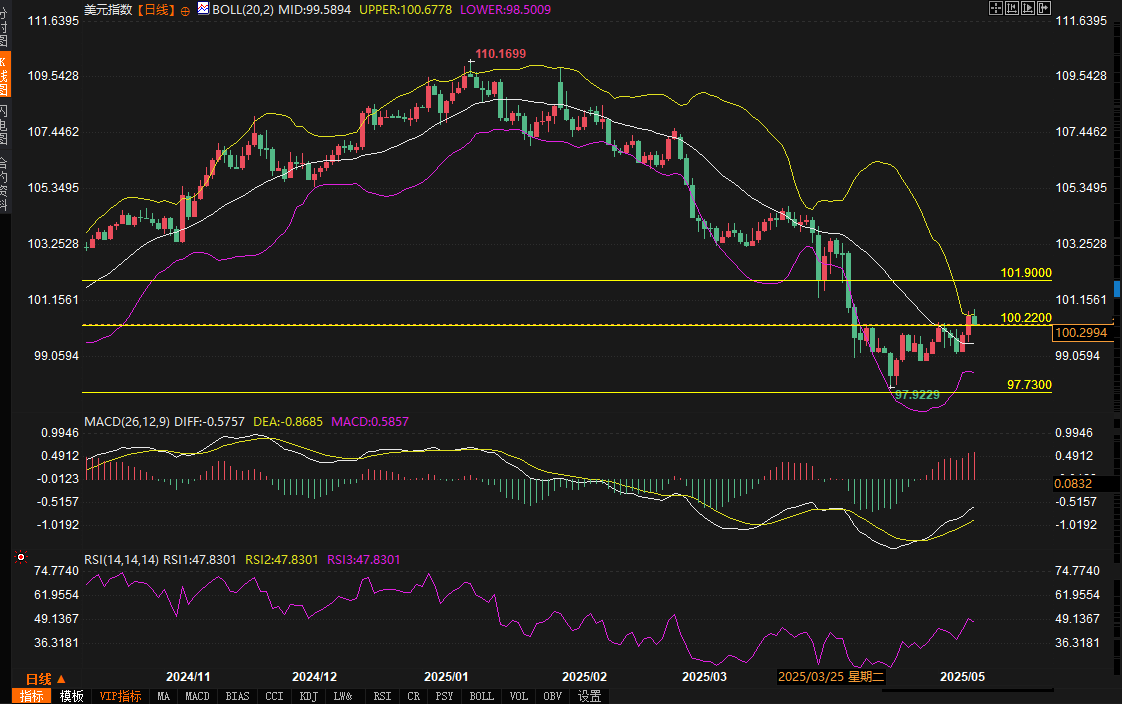This screenshot has width=1122, height=704.
Task: Click the DEA:-0.8685 value
Action: click(x=288, y=421)
